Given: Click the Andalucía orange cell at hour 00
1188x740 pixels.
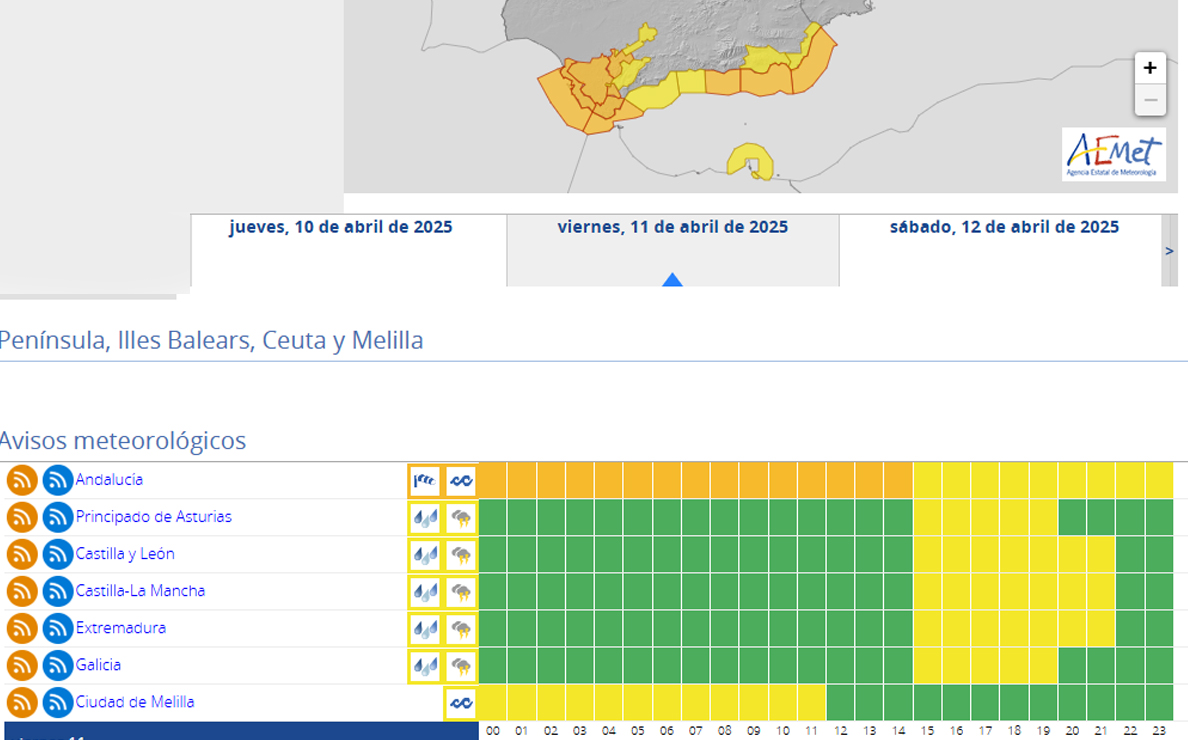Looking at the screenshot, I should coord(493,480).
